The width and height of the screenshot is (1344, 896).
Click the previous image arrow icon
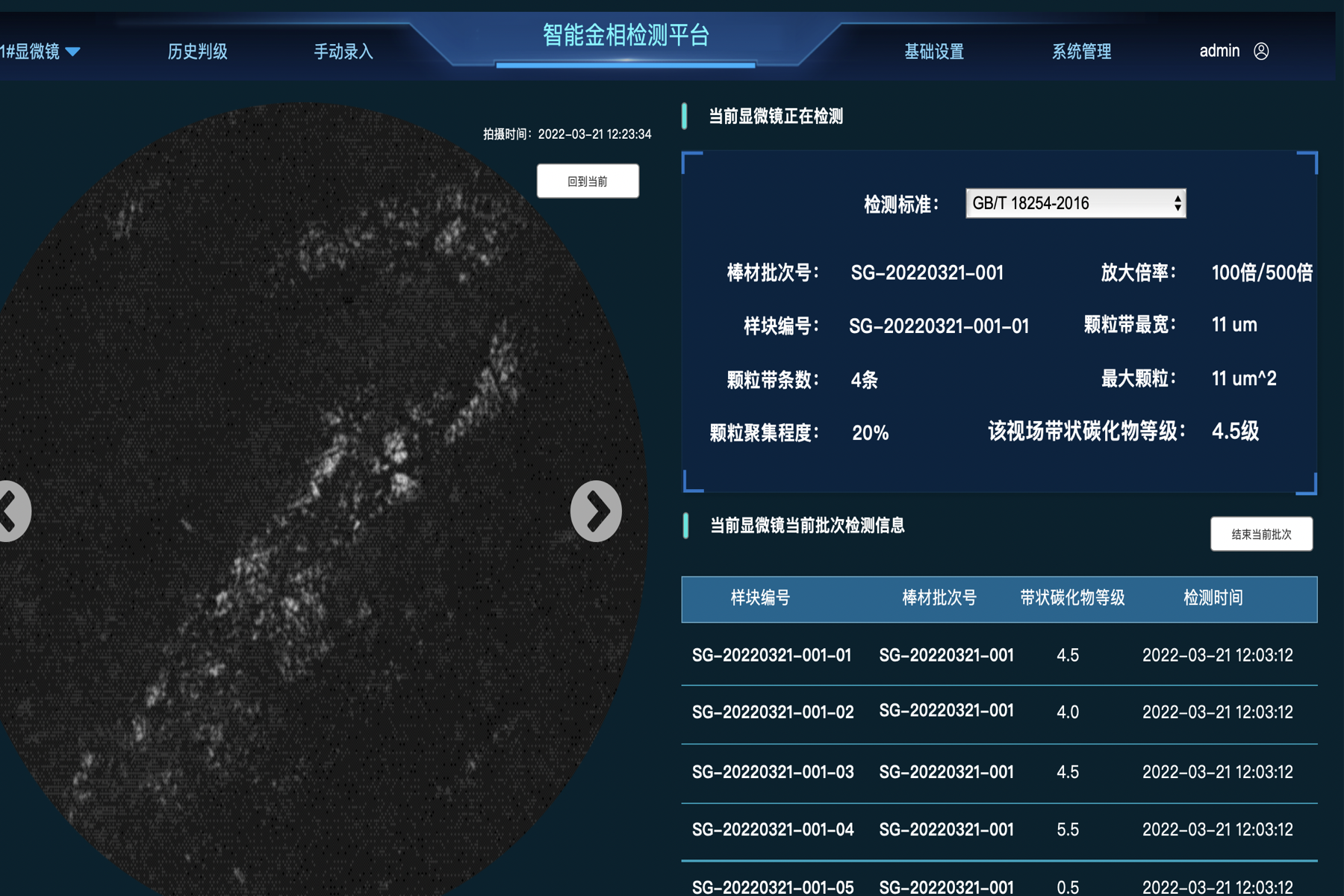[x=10, y=511]
